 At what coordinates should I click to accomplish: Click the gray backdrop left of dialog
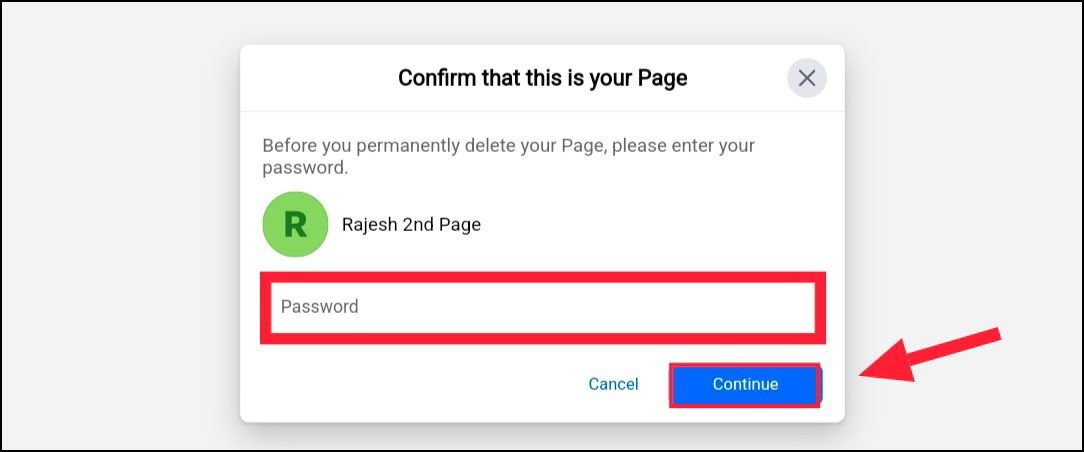point(121,228)
